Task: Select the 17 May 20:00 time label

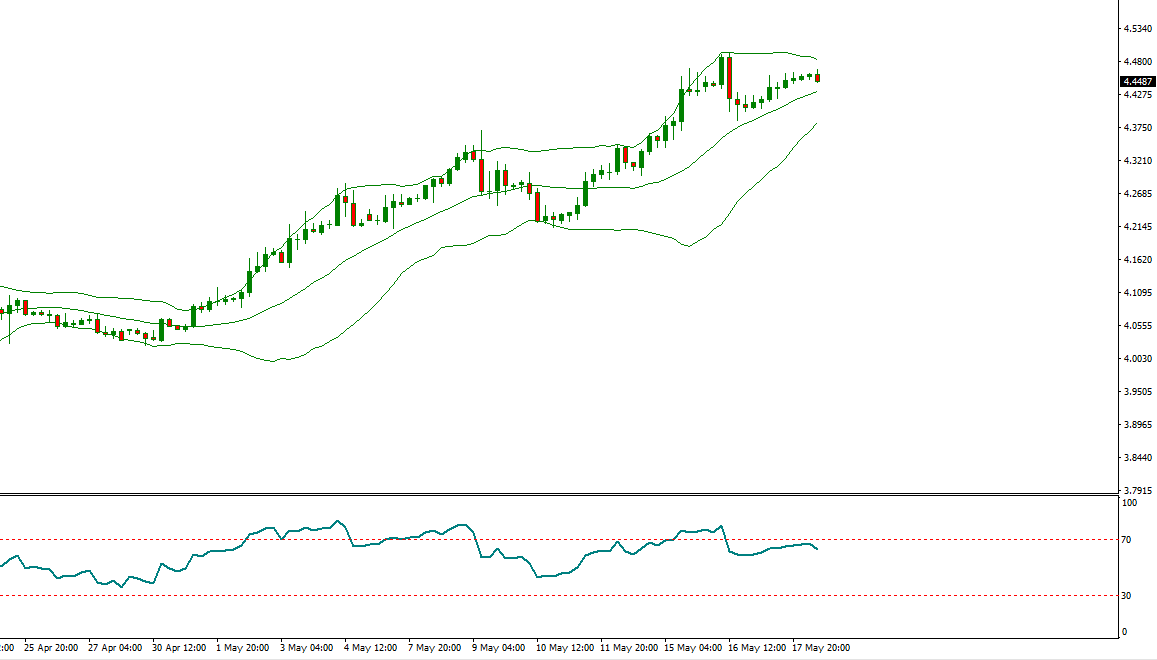Action: pos(821,647)
